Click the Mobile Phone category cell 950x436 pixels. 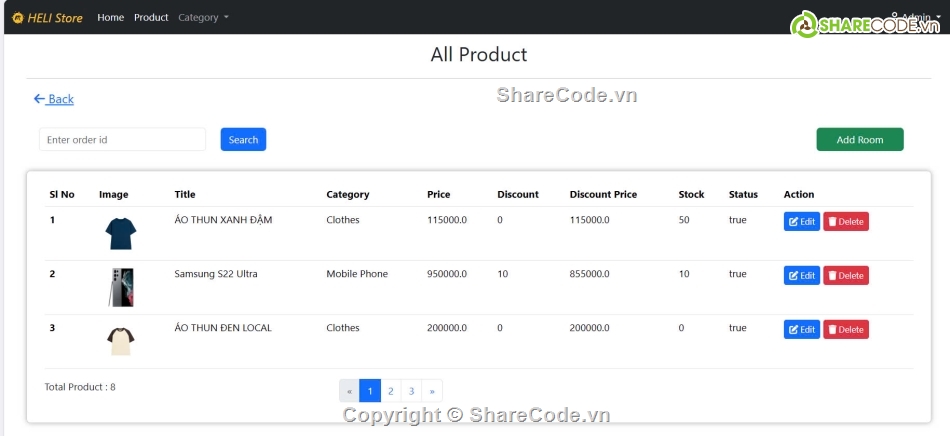coord(357,274)
